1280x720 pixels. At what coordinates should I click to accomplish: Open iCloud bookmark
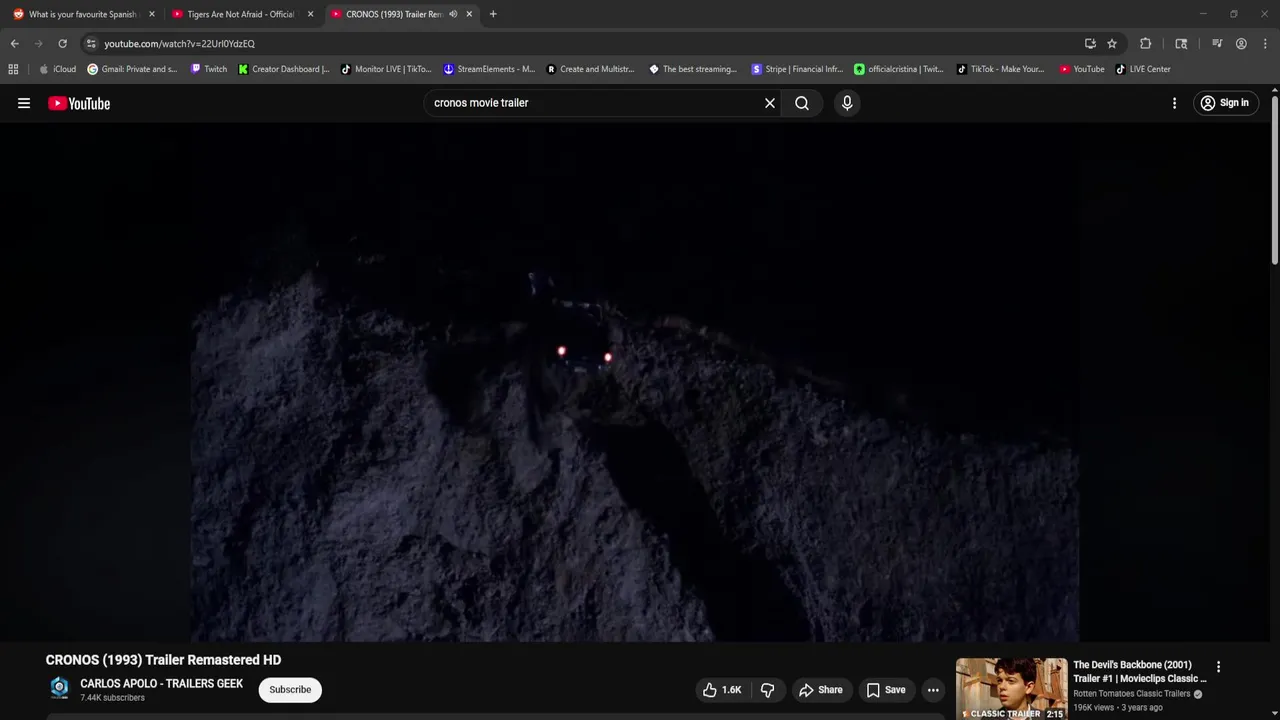(x=57, y=69)
